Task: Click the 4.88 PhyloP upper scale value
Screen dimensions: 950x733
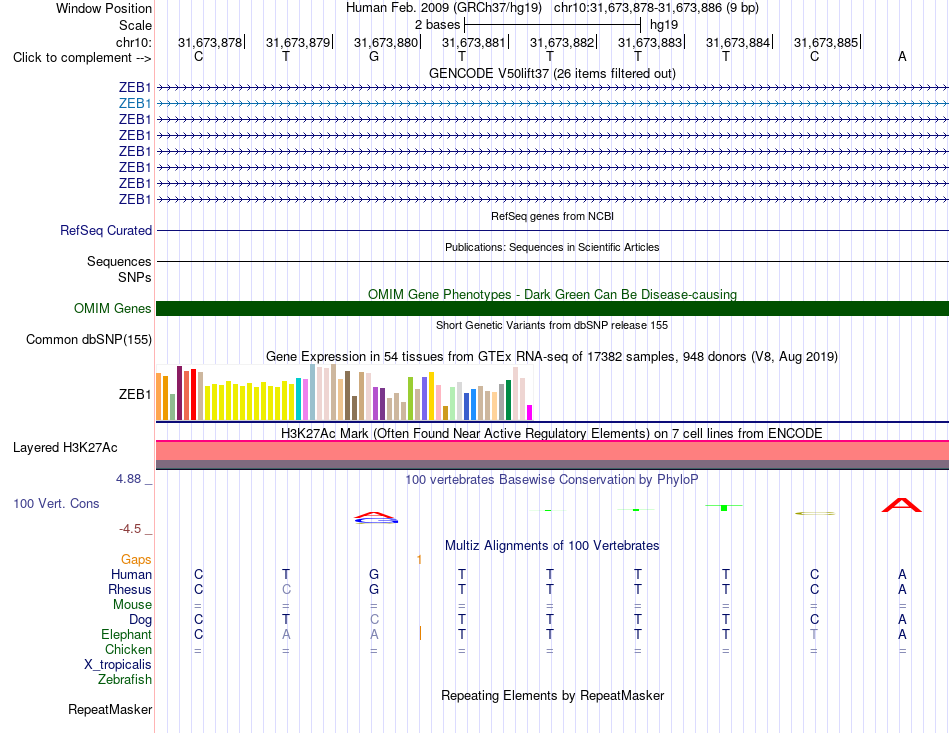Action: point(128,479)
